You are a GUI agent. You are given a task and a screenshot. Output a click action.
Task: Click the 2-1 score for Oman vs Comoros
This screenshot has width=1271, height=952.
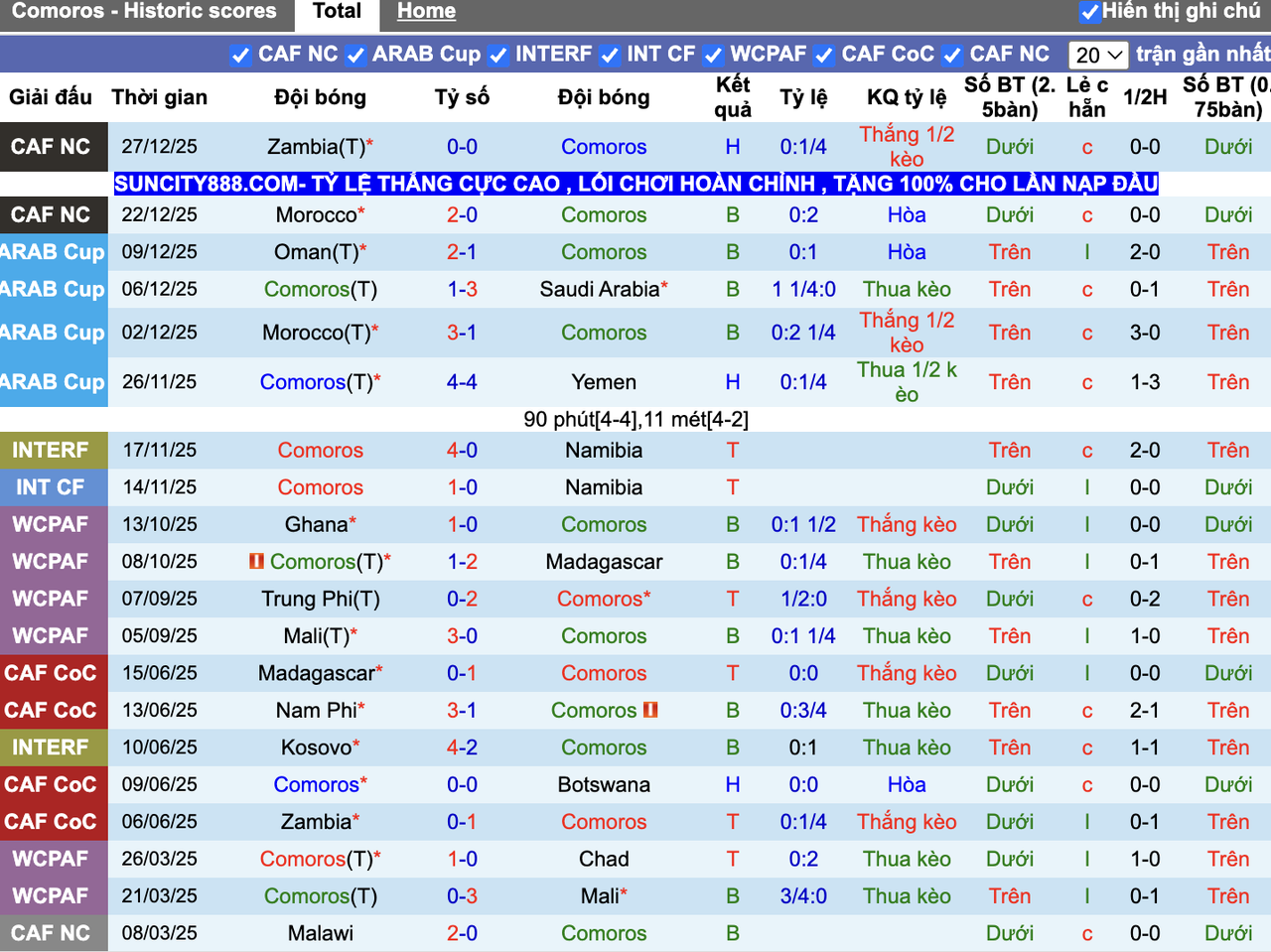click(x=462, y=252)
